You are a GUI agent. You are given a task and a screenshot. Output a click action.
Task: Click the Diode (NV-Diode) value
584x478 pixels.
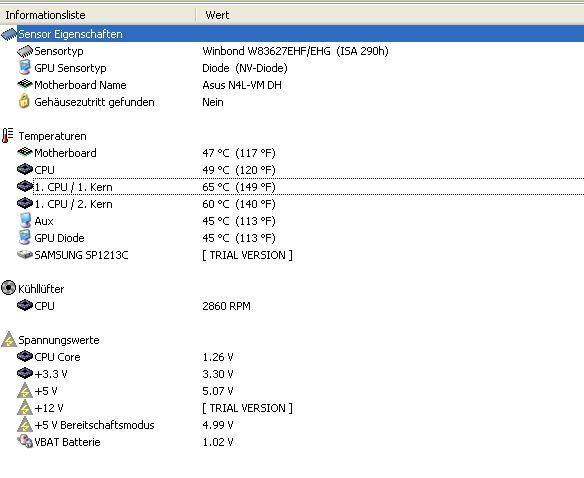[x=245, y=68]
